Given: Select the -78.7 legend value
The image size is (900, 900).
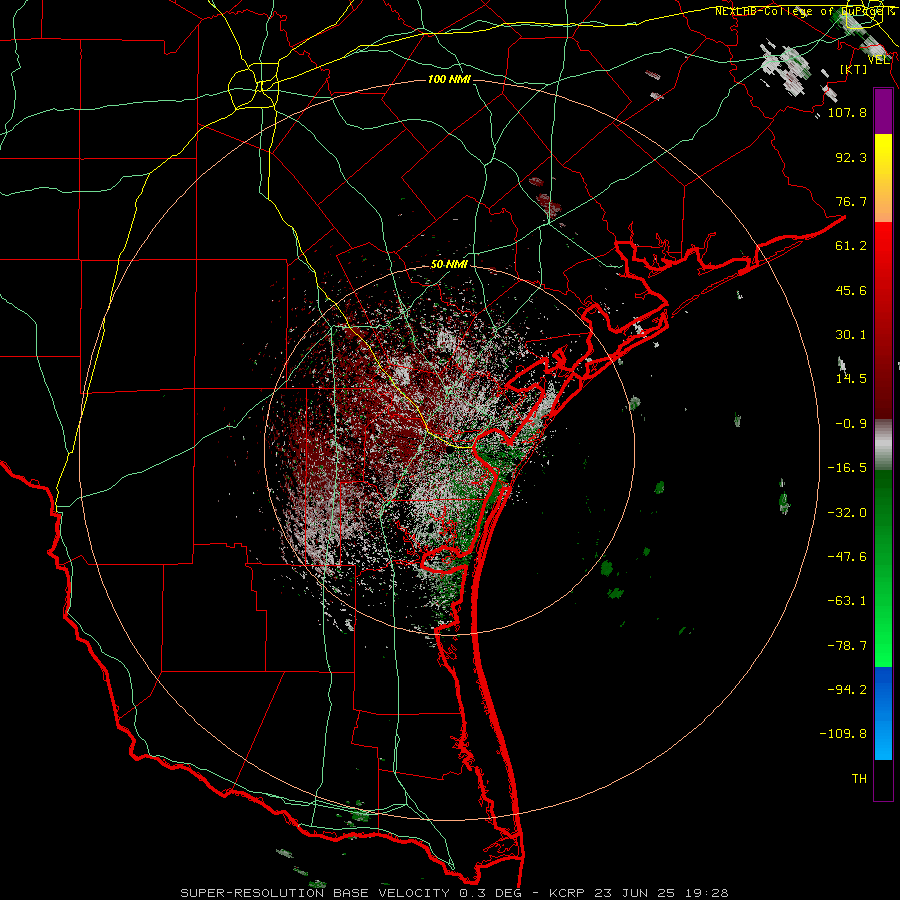Looking at the screenshot, I should [x=847, y=646].
